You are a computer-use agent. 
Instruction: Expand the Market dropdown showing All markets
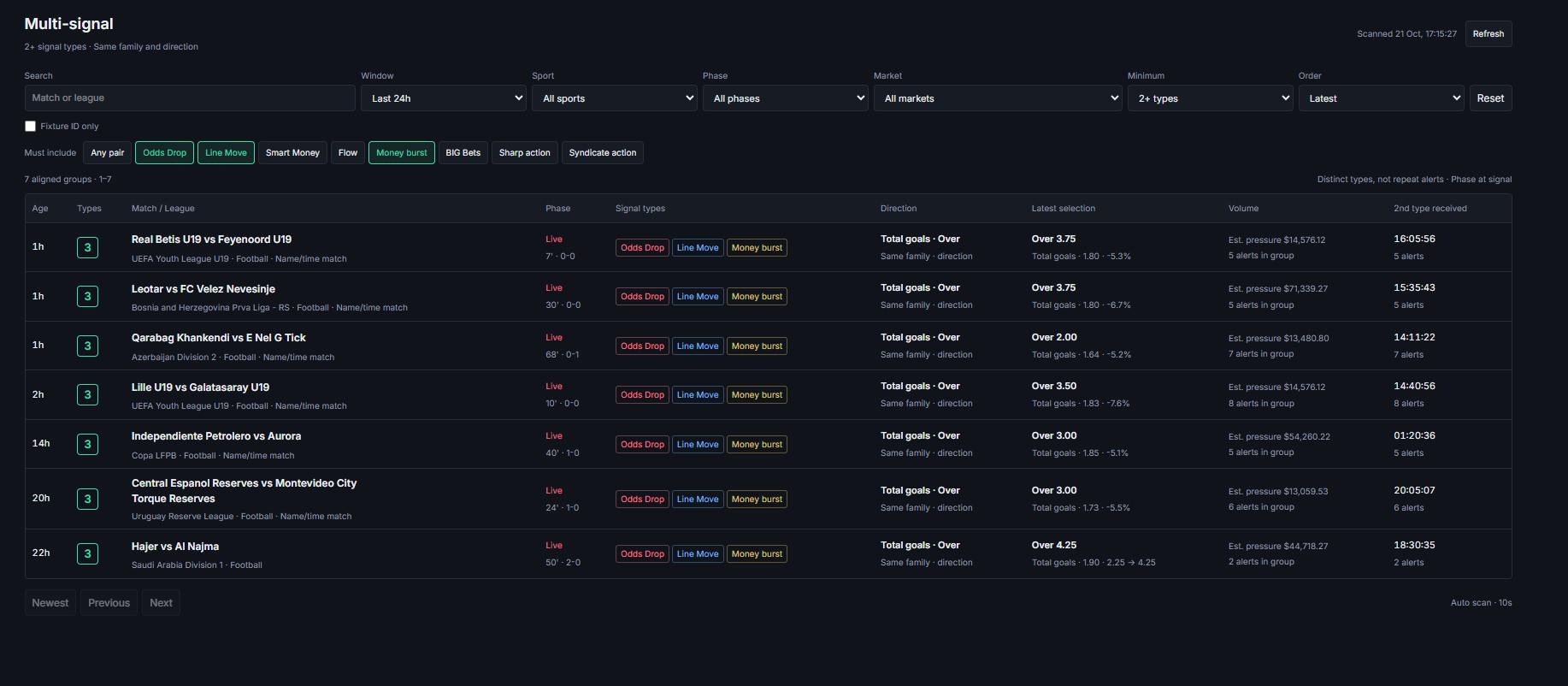pyautogui.click(x=998, y=98)
